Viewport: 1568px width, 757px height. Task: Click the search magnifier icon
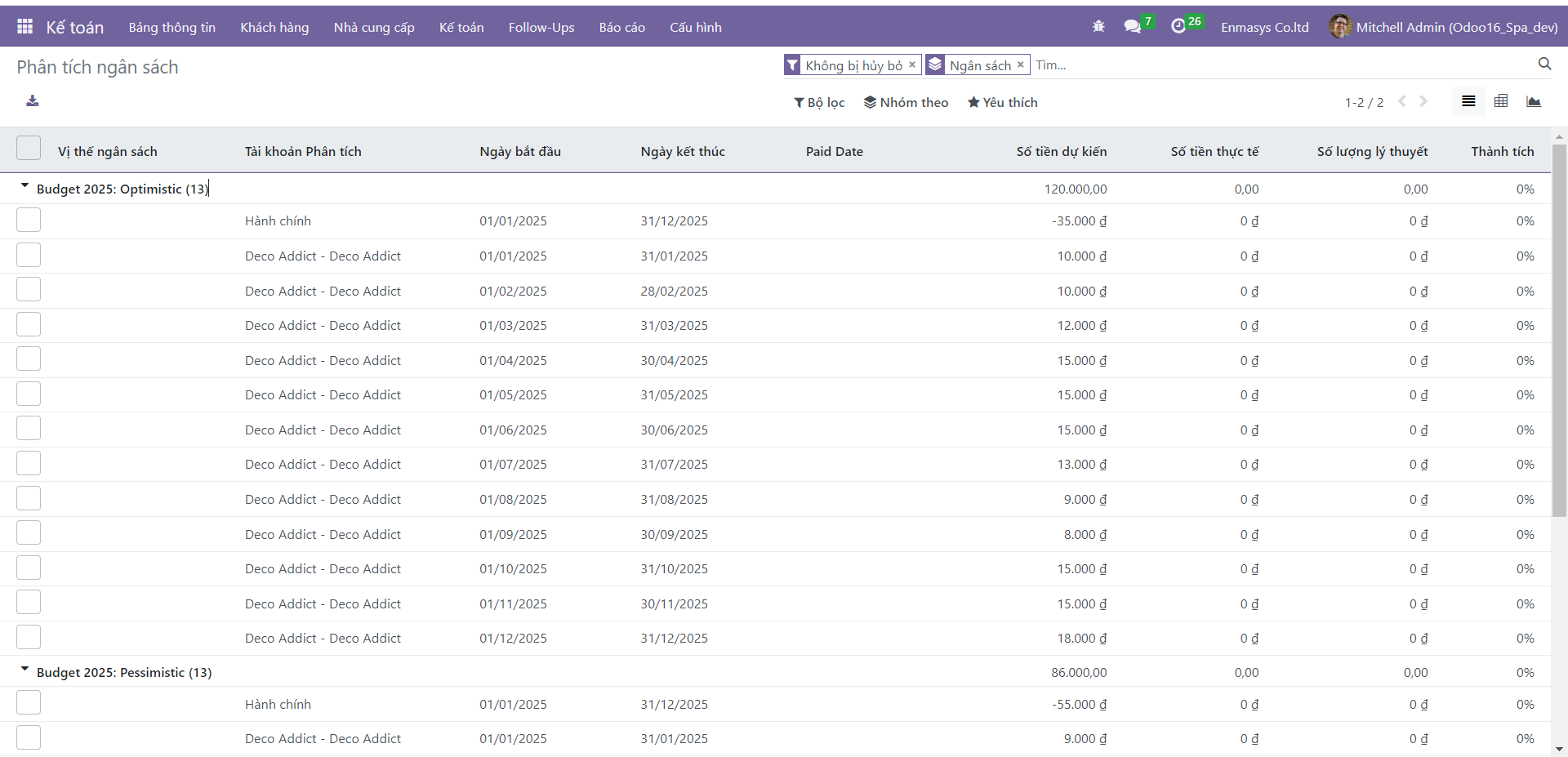click(x=1544, y=65)
